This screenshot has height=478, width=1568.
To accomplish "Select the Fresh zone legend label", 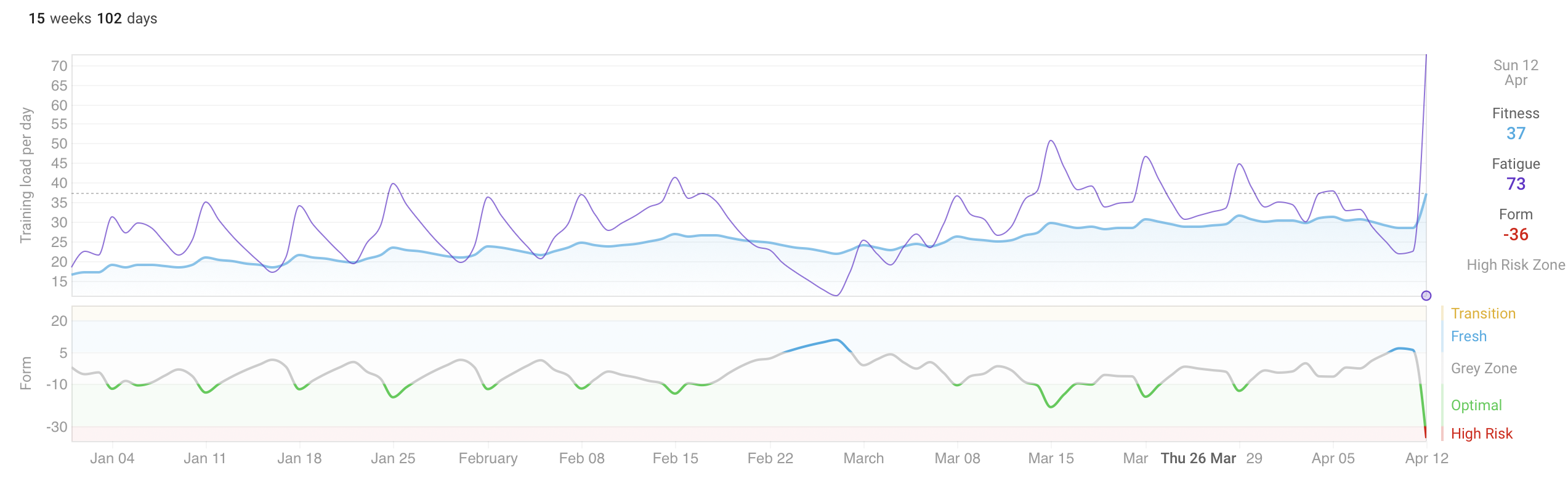I will [1468, 336].
